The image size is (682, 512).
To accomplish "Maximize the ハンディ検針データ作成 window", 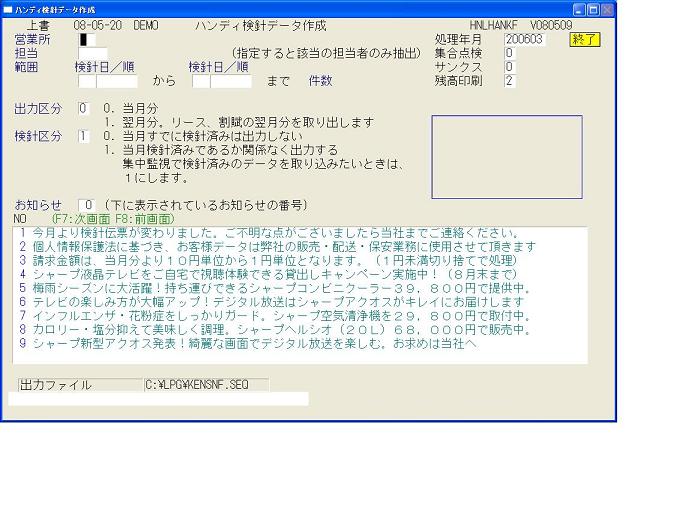I will (592, 10).
